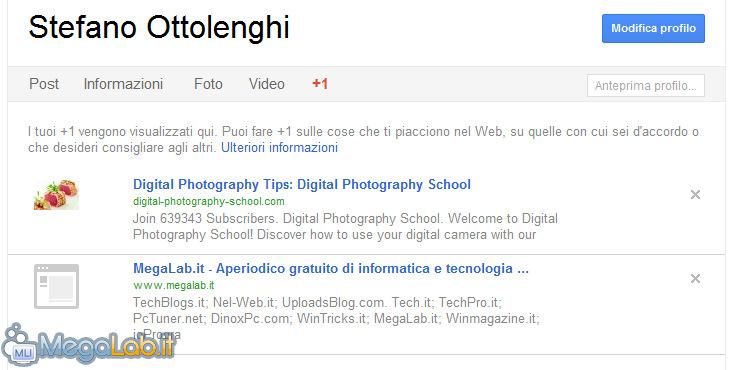Screen dimensions: 738x370
Task: Click the Stefano Ottolenghi profile name
Action: (159, 27)
